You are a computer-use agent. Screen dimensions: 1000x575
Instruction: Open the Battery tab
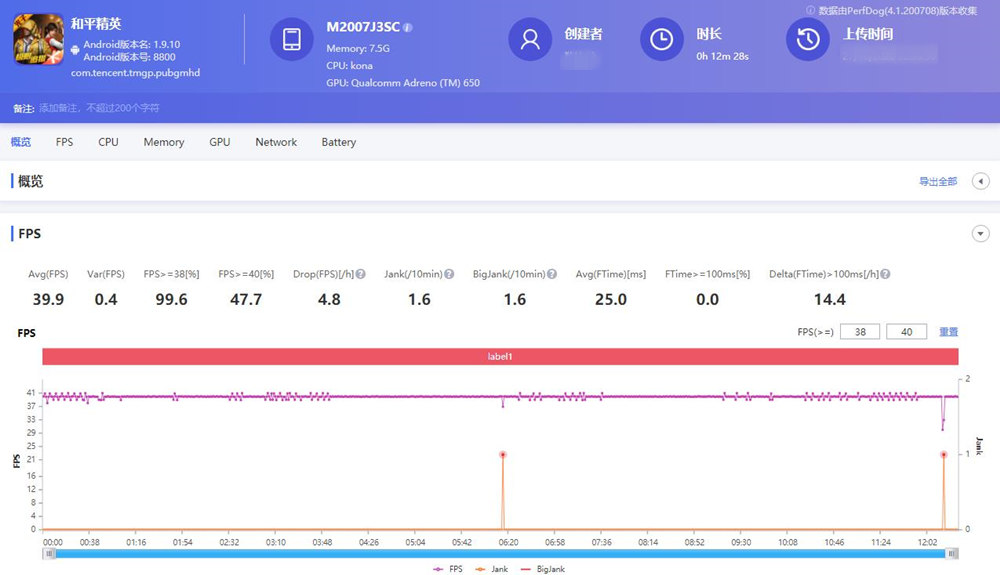click(339, 142)
